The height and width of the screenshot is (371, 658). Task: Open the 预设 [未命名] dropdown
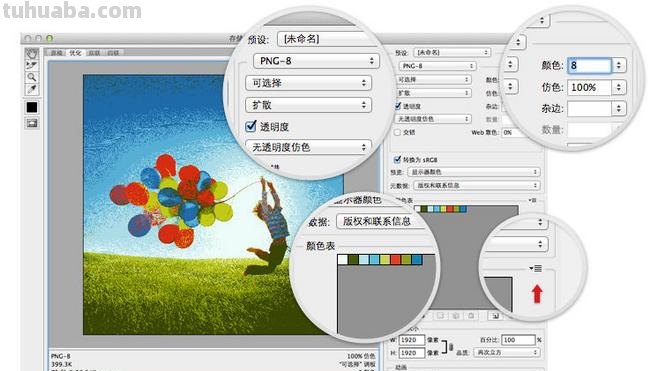click(452, 52)
